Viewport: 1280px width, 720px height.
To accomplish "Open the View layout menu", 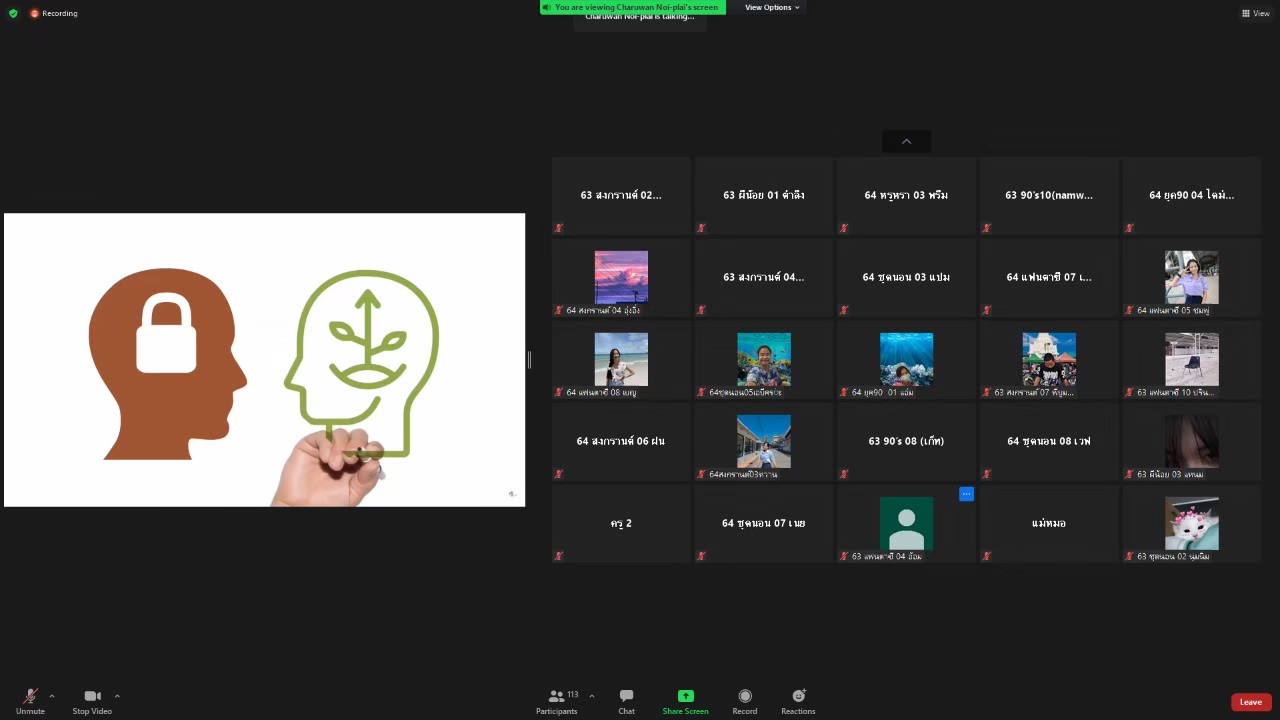I will click(1255, 13).
